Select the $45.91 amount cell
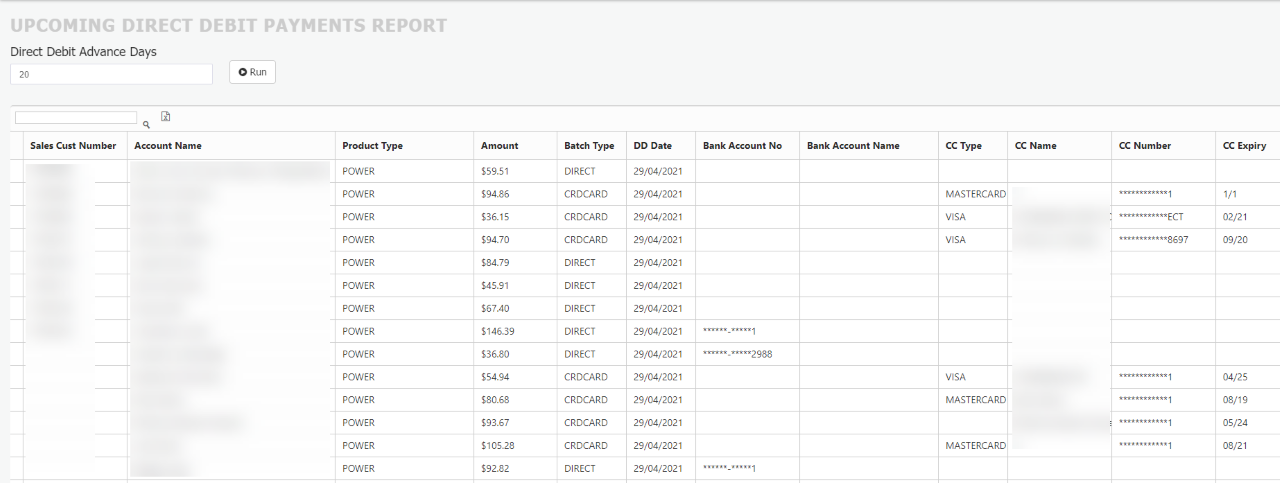1280x483 pixels. click(x=495, y=286)
